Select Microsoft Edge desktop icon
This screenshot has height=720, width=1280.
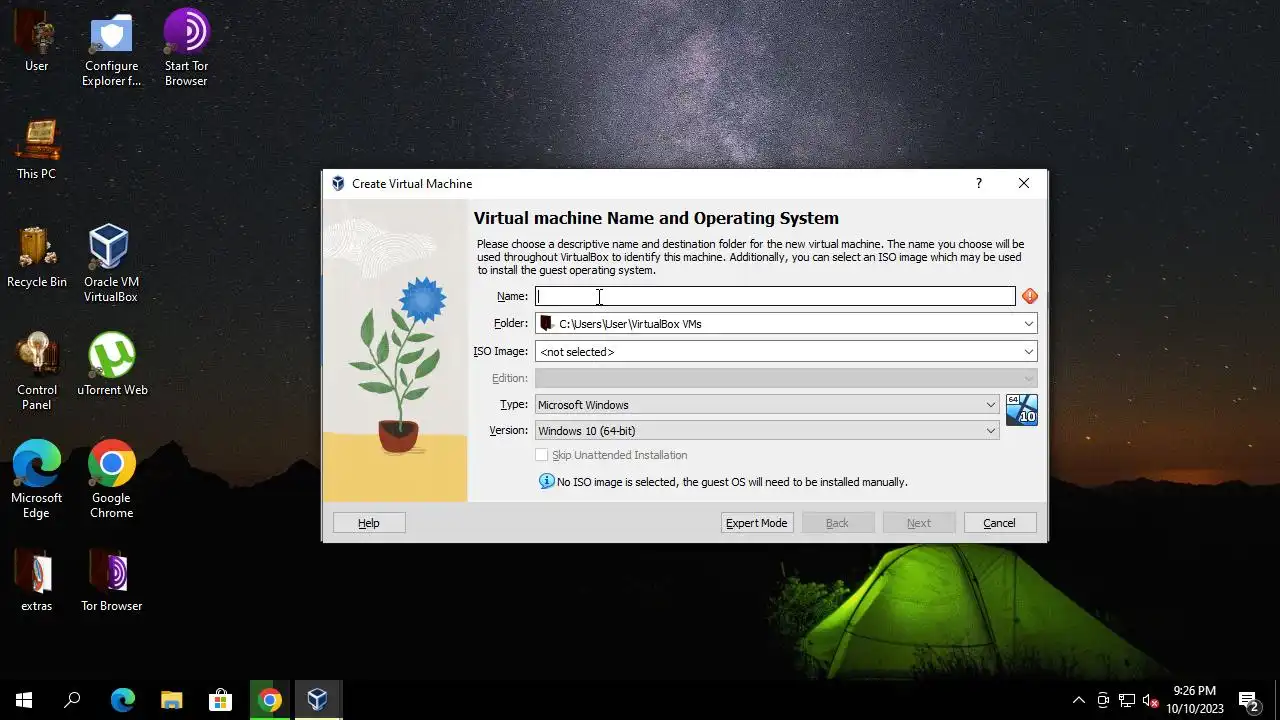coord(36,480)
